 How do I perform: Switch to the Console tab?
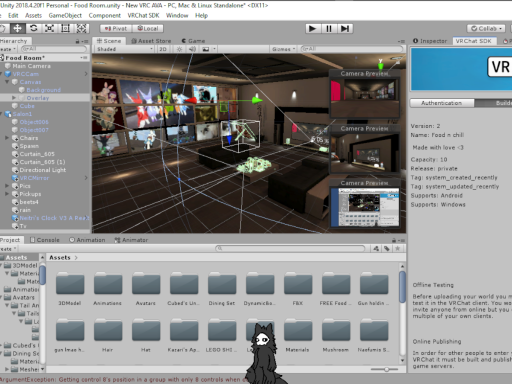click(45, 240)
